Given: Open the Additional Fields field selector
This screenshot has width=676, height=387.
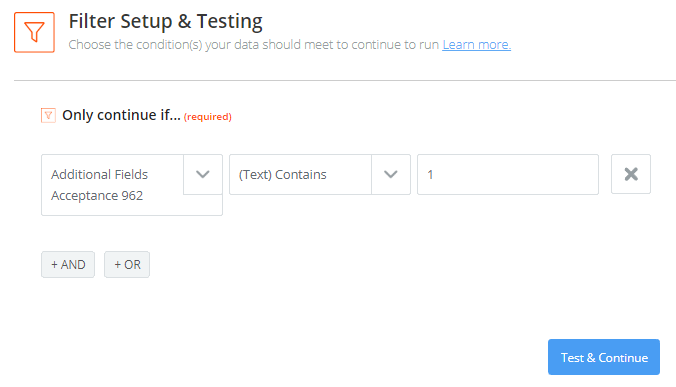Looking at the screenshot, I should tap(132, 185).
